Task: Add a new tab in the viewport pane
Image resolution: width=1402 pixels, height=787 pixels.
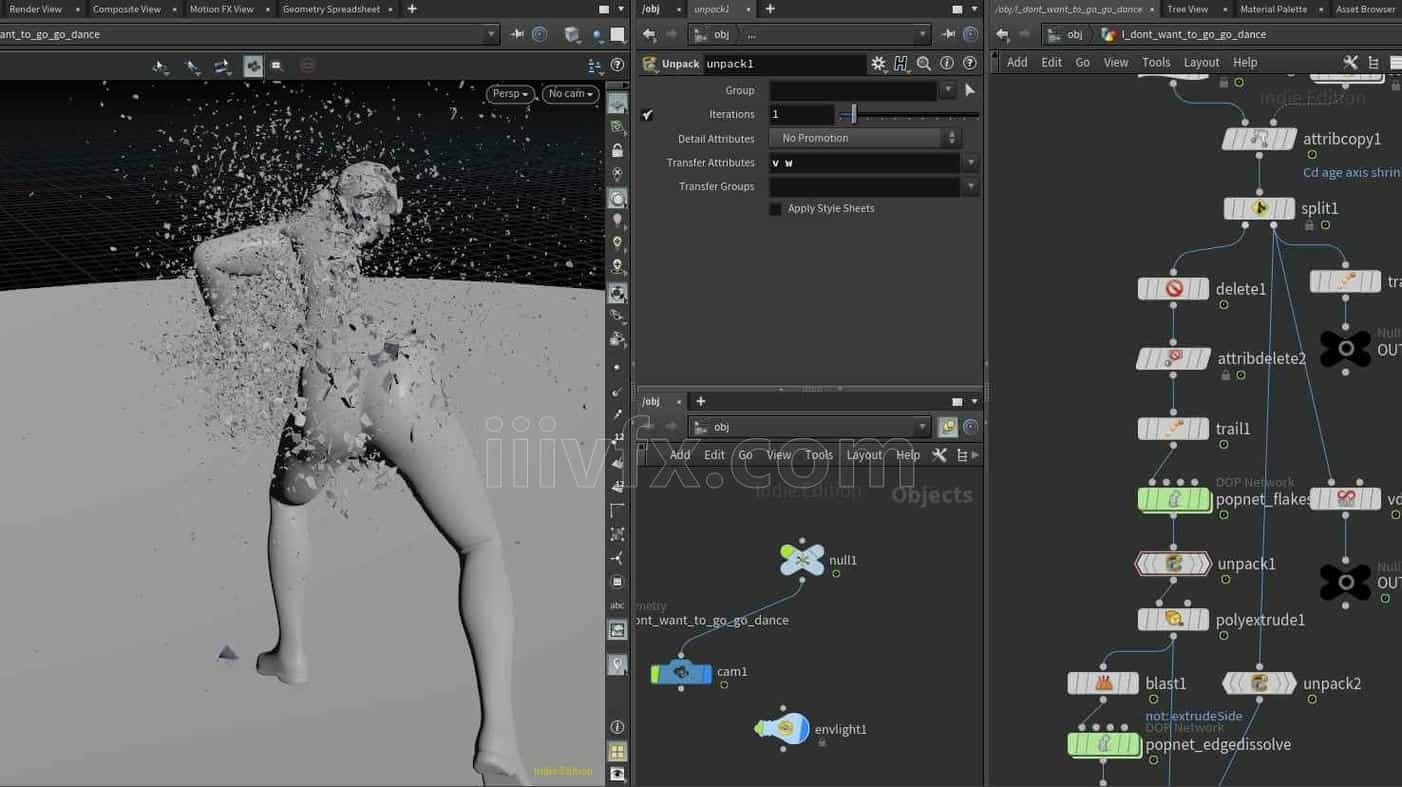Action: click(412, 9)
